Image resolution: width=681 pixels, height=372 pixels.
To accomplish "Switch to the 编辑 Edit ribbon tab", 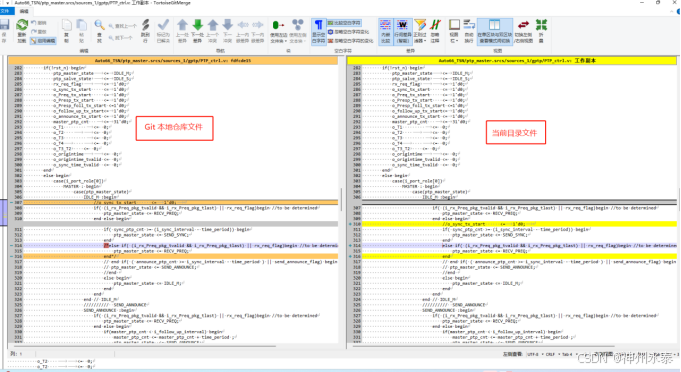I will [x=24, y=11].
